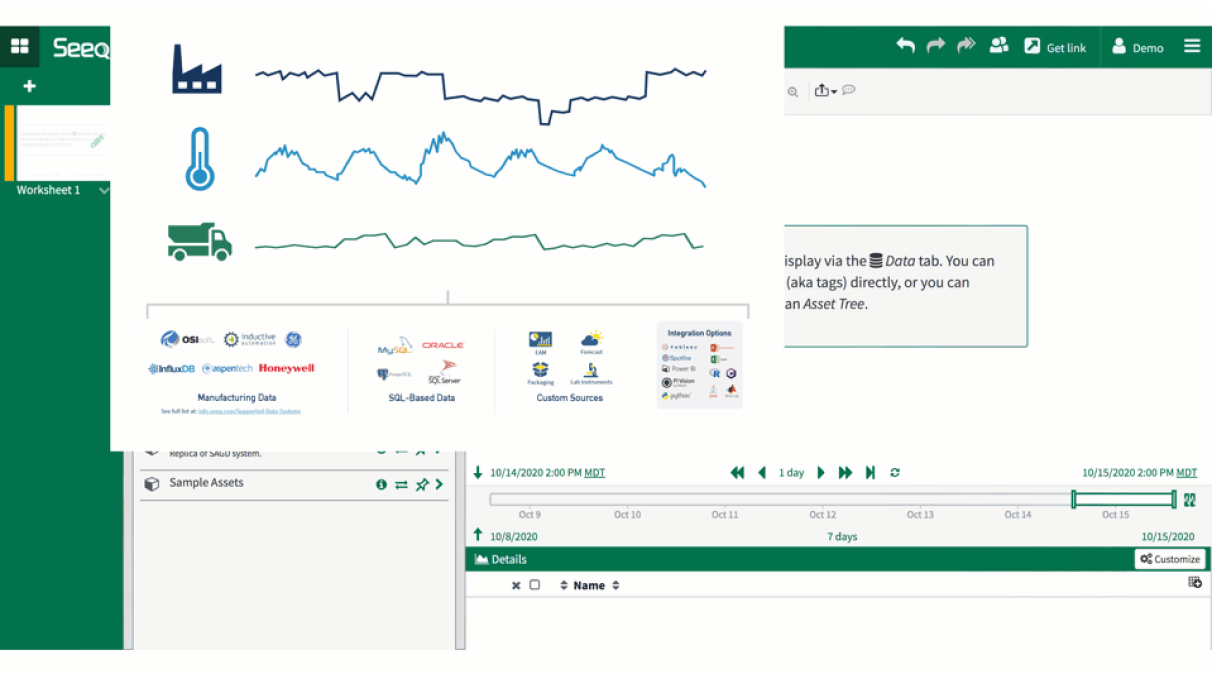Screen dimensions: 1212x675
Task: Redo the last undone action
Action: coord(936,46)
